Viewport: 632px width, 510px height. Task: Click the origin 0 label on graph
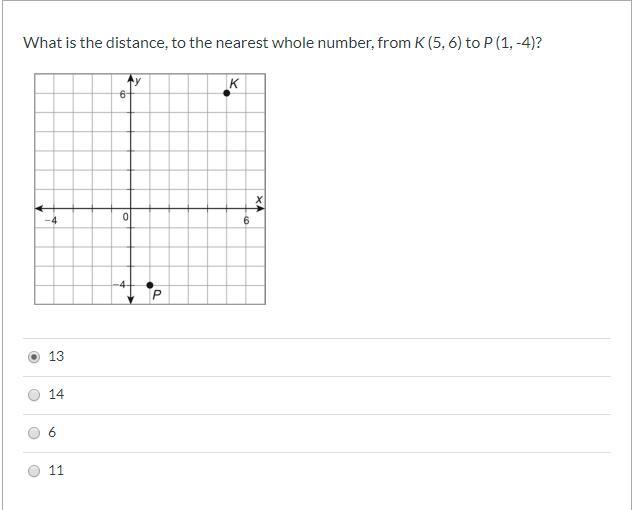(125, 217)
